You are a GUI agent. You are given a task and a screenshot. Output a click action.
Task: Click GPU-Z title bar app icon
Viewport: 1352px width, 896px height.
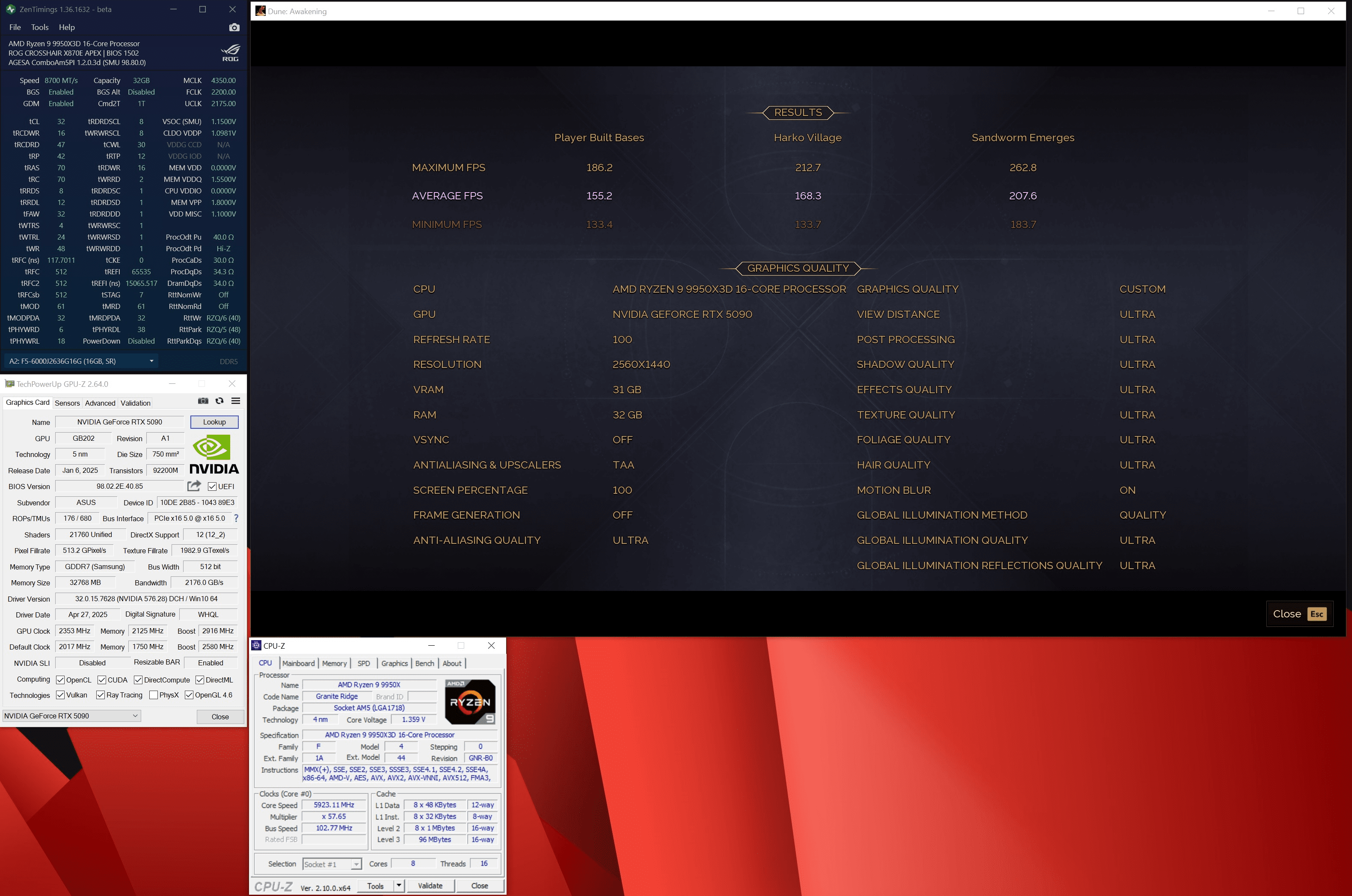point(10,384)
